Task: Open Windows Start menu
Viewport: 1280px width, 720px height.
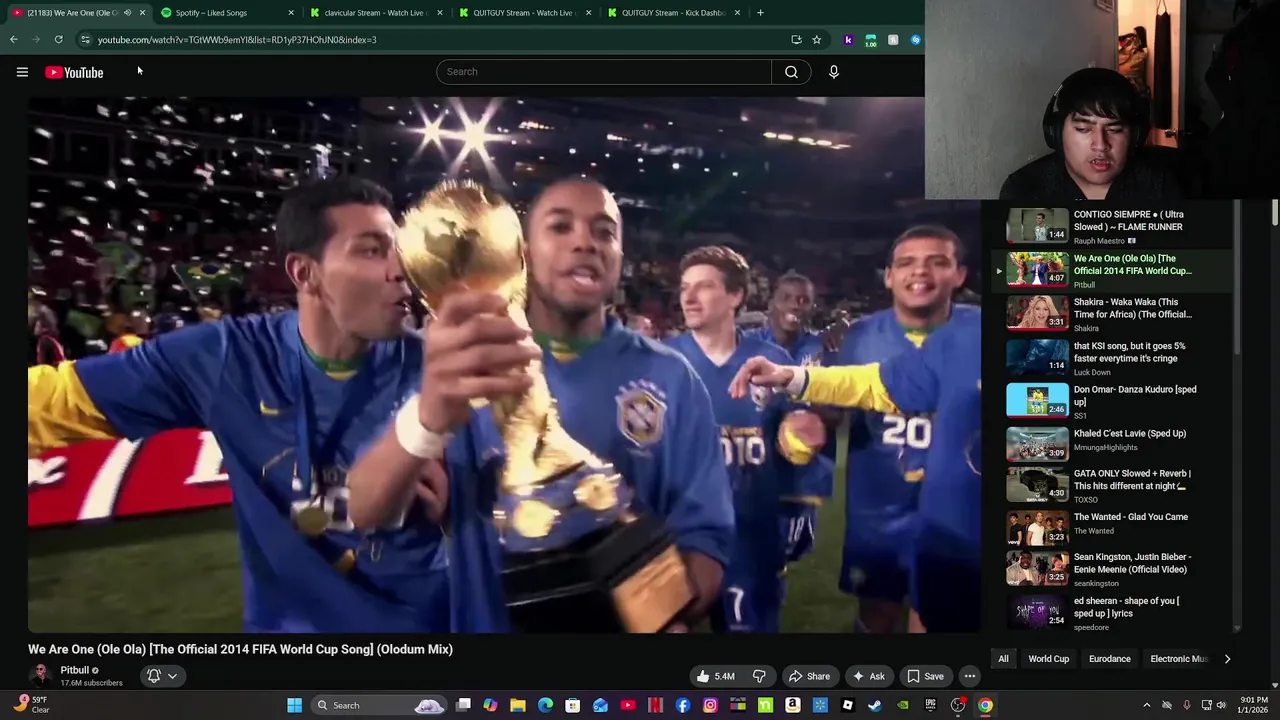Action: [x=295, y=705]
